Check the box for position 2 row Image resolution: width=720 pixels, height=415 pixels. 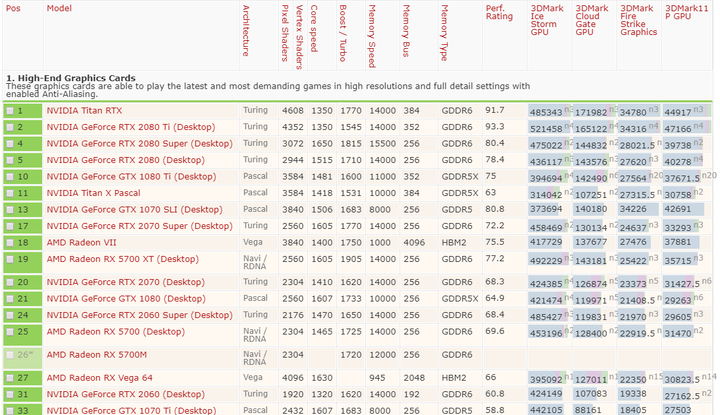(x=10, y=127)
